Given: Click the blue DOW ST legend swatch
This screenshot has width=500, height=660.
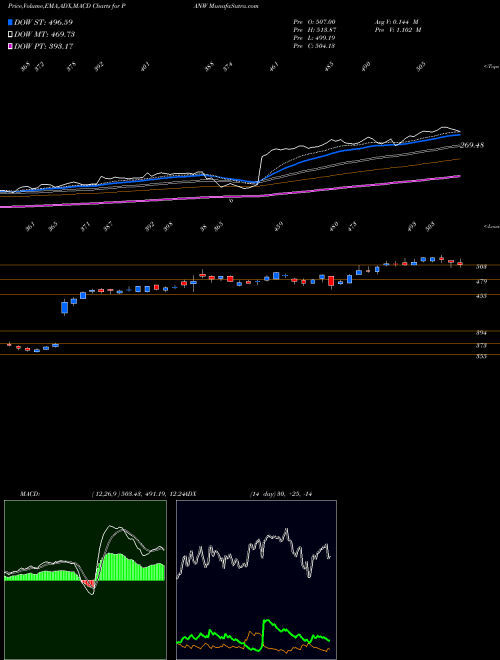Looking at the screenshot, I should point(10,22).
